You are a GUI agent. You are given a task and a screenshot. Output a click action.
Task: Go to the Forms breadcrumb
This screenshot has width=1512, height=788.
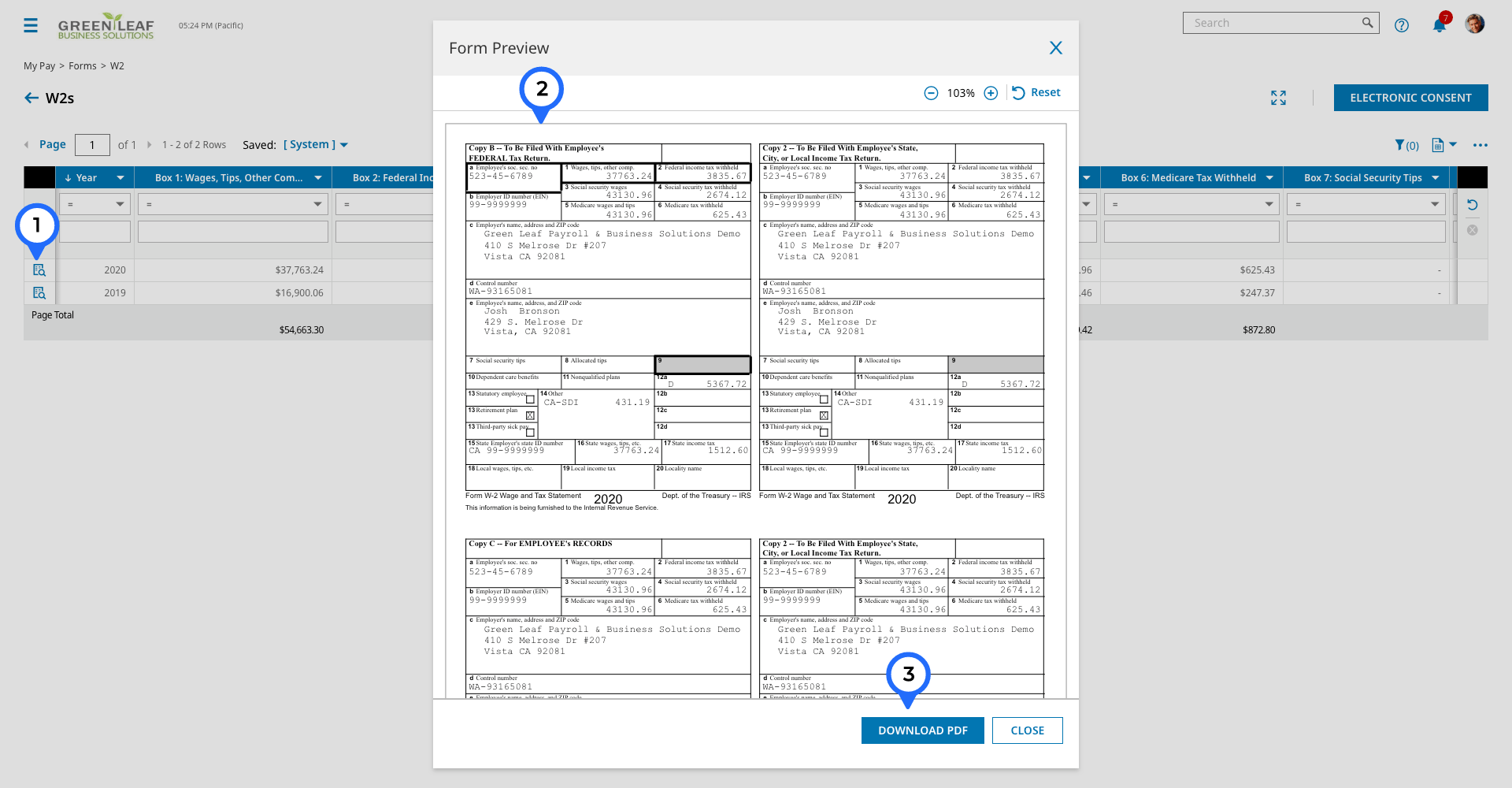[83, 66]
